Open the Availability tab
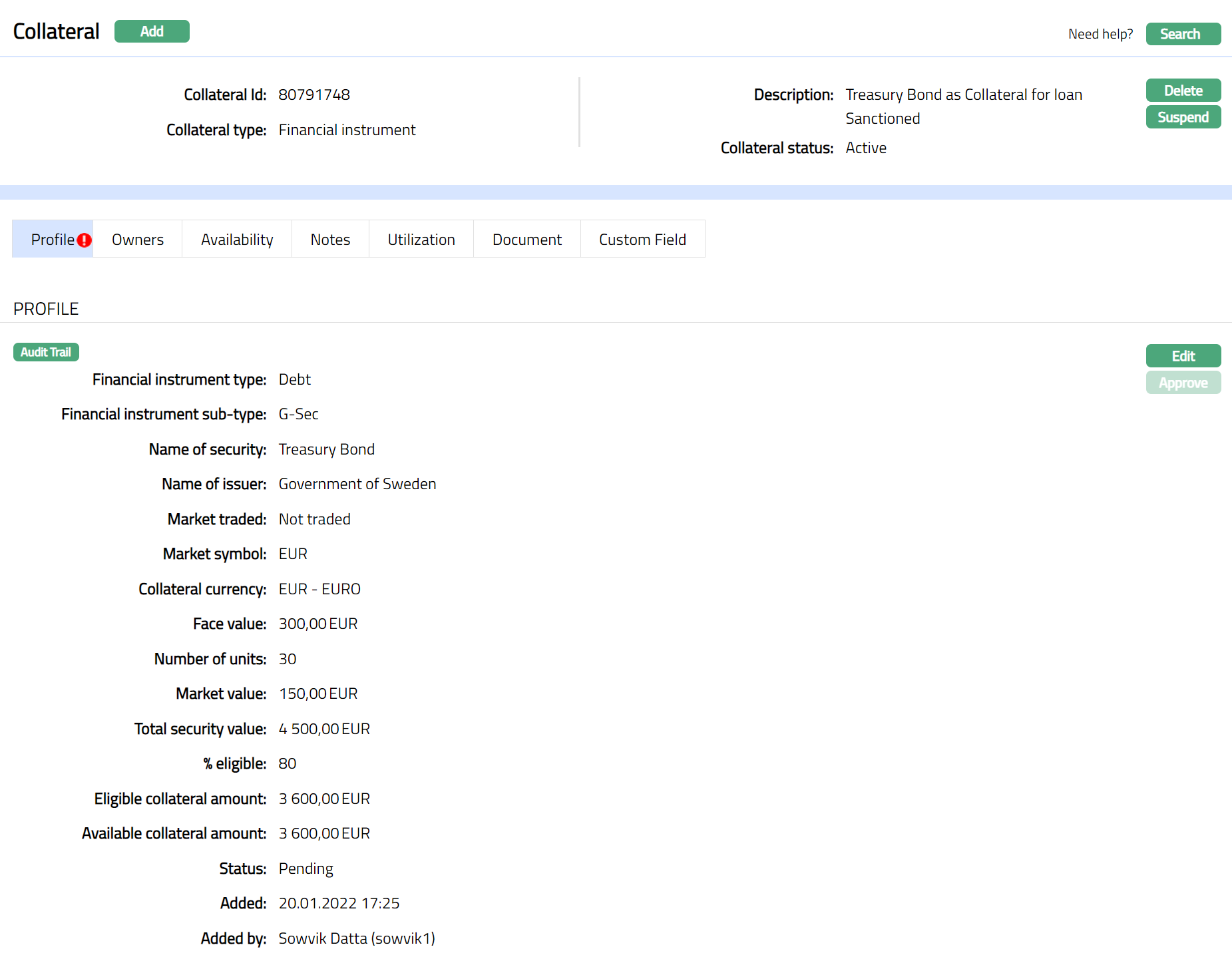The height and width of the screenshot is (967, 1232). pyautogui.click(x=237, y=240)
